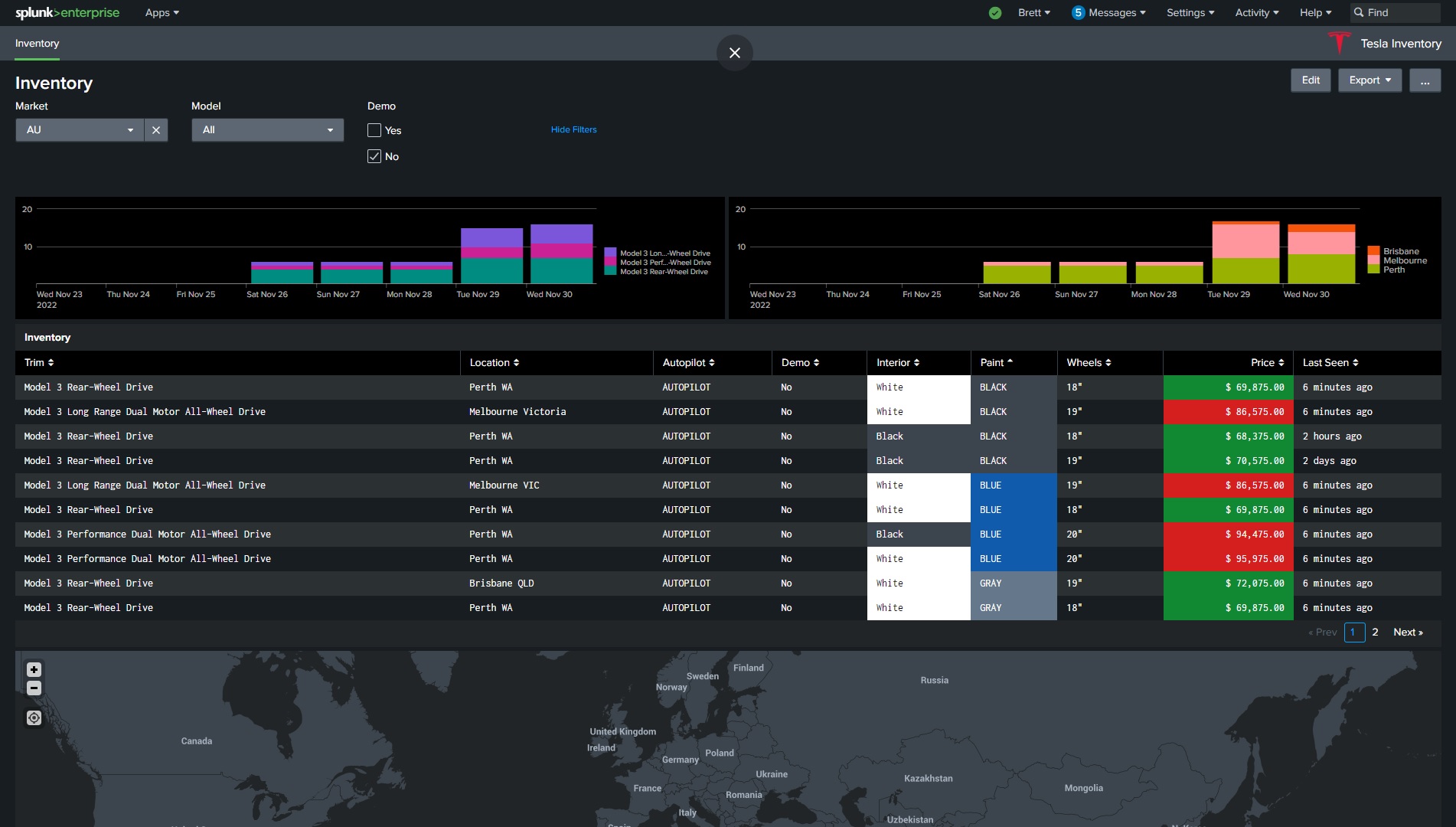Open the Settings menu

pyautogui.click(x=1190, y=13)
